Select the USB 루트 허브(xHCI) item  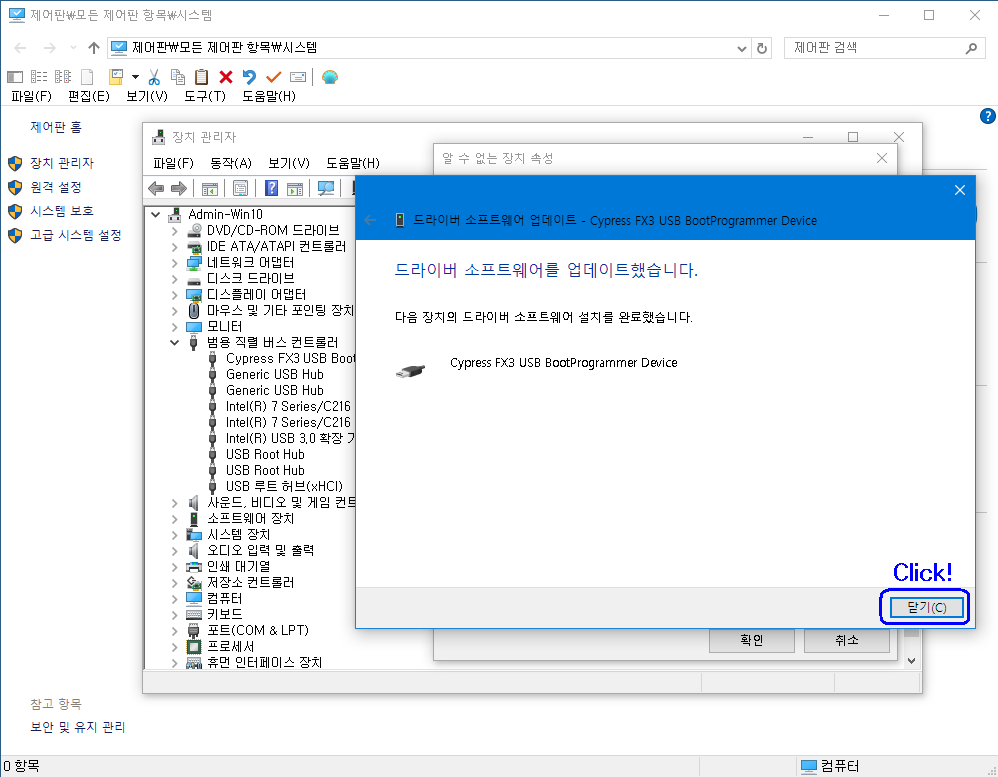coord(284,486)
